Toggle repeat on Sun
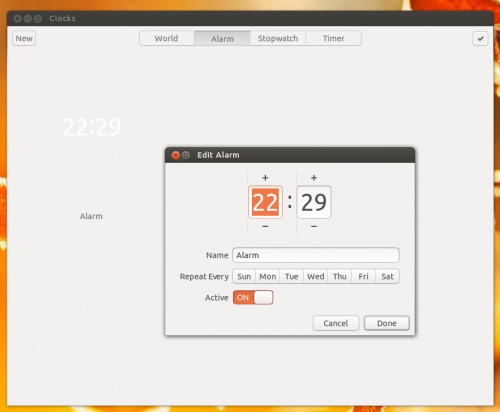Image resolution: width=500 pixels, height=412 pixels. [244, 276]
